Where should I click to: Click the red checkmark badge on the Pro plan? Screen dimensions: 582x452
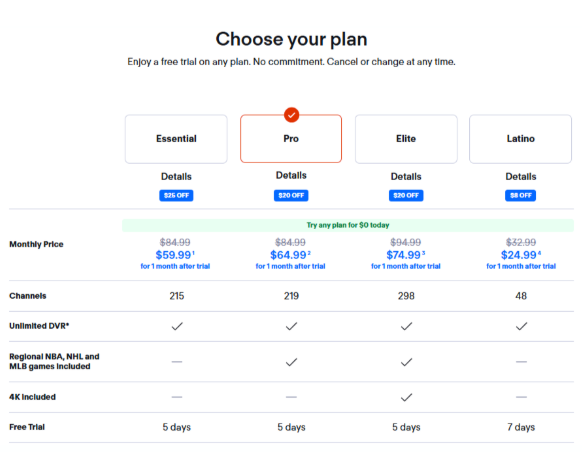click(x=291, y=115)
